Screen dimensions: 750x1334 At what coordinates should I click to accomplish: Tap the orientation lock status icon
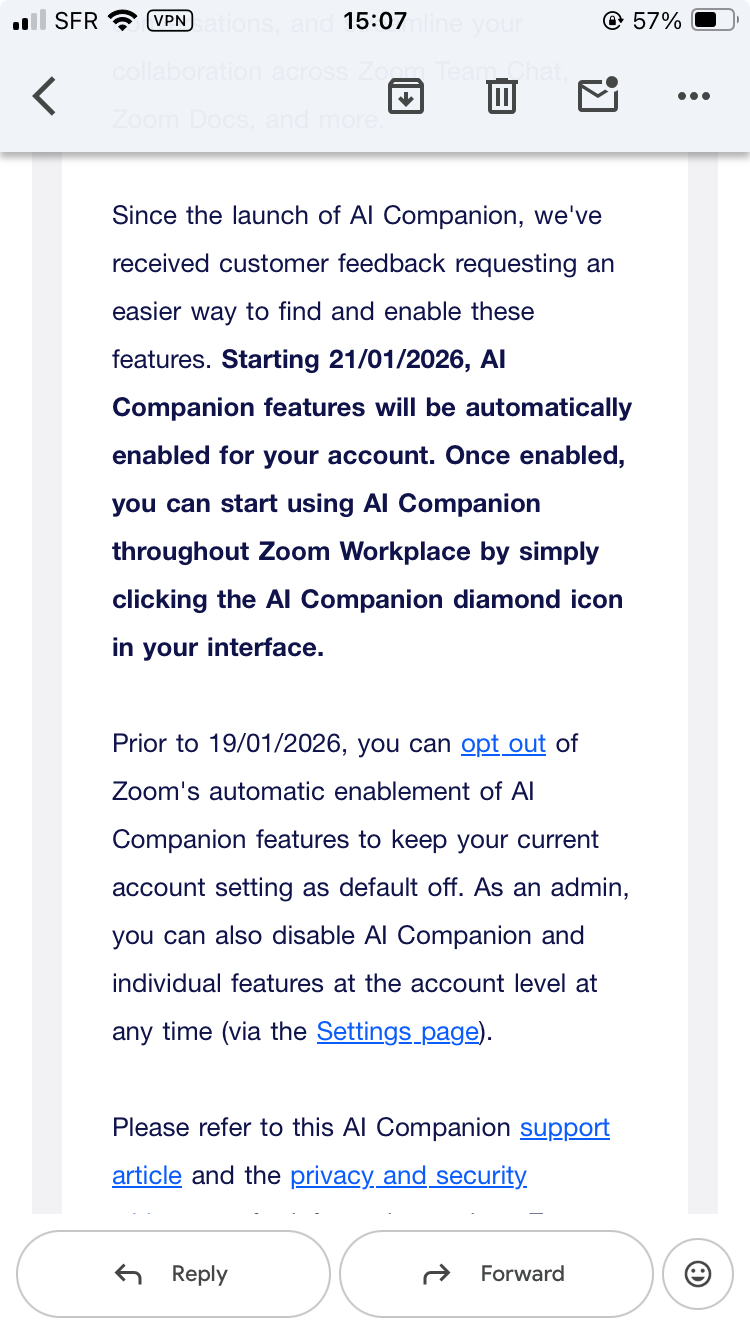click(613, 20)
